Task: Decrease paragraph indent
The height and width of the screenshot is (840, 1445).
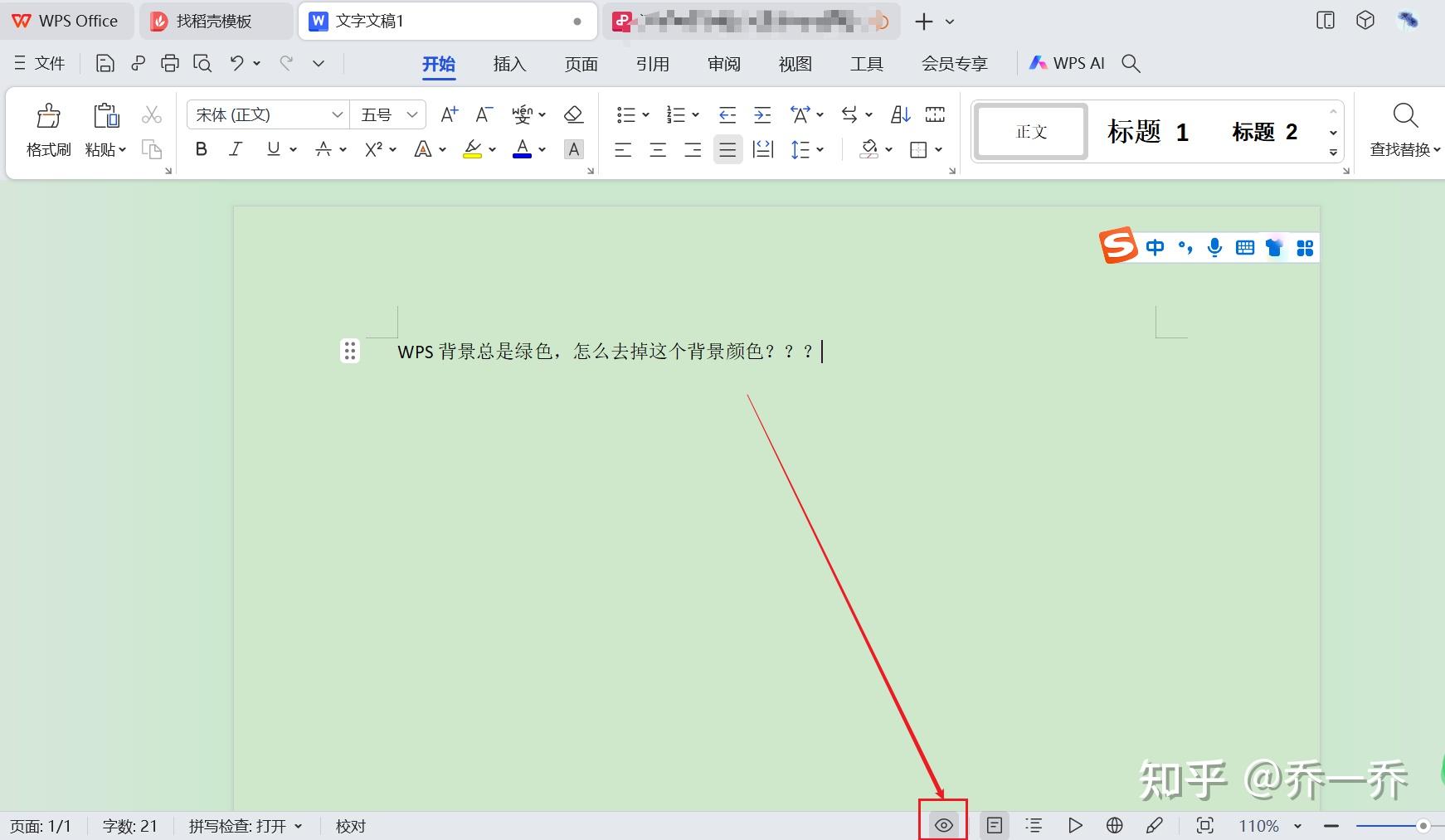Action: click(727, 114)
